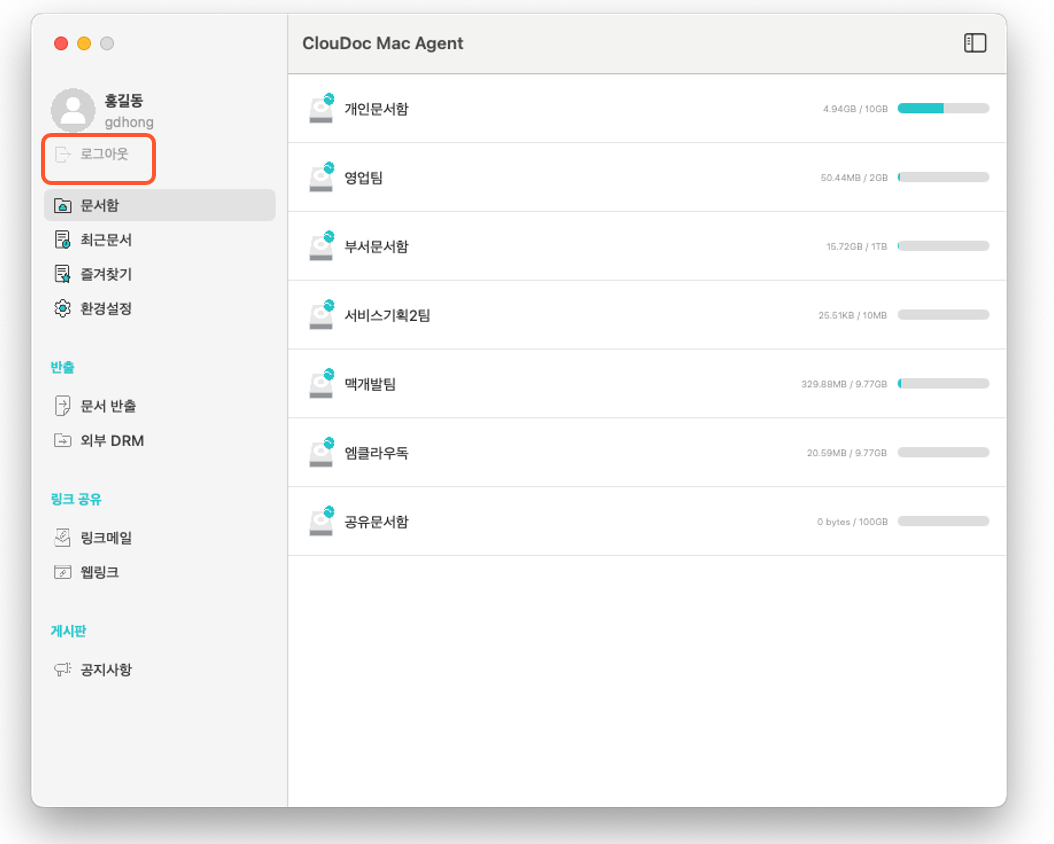Click the 환경설정 gear icon
Image resolution: width=1054 pixels, height=844 pixels.
[63, 308]
